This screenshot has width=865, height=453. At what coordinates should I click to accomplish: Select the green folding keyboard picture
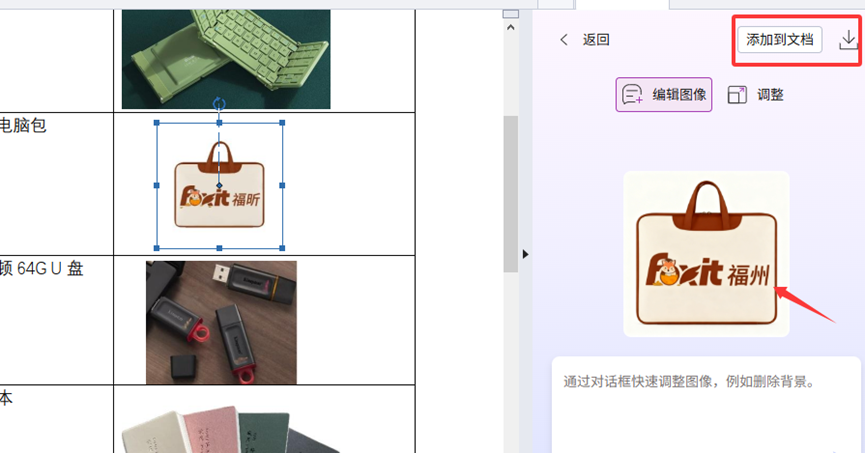(x=226, y=58)
